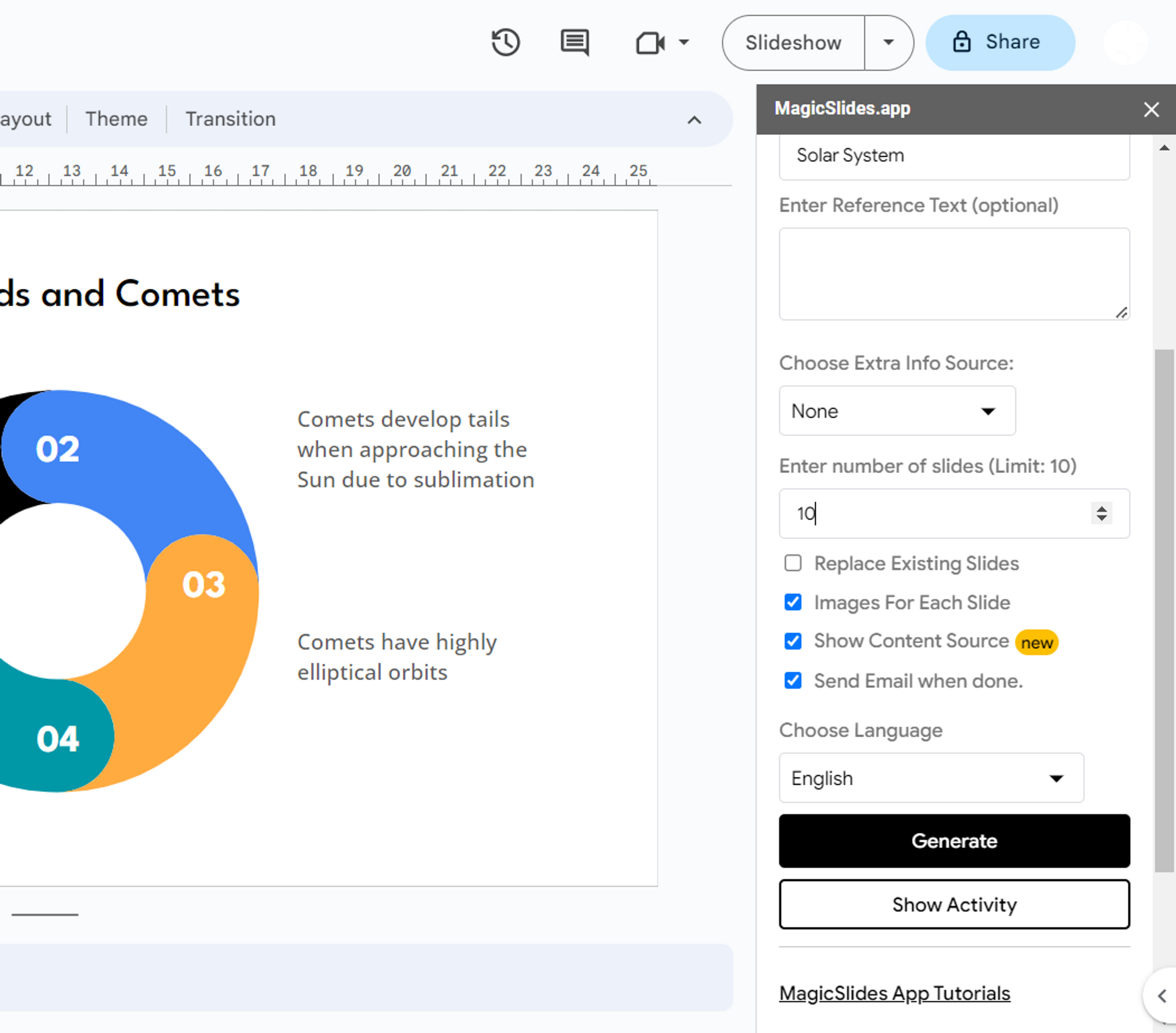Click the lock icon on Share button

962,42
